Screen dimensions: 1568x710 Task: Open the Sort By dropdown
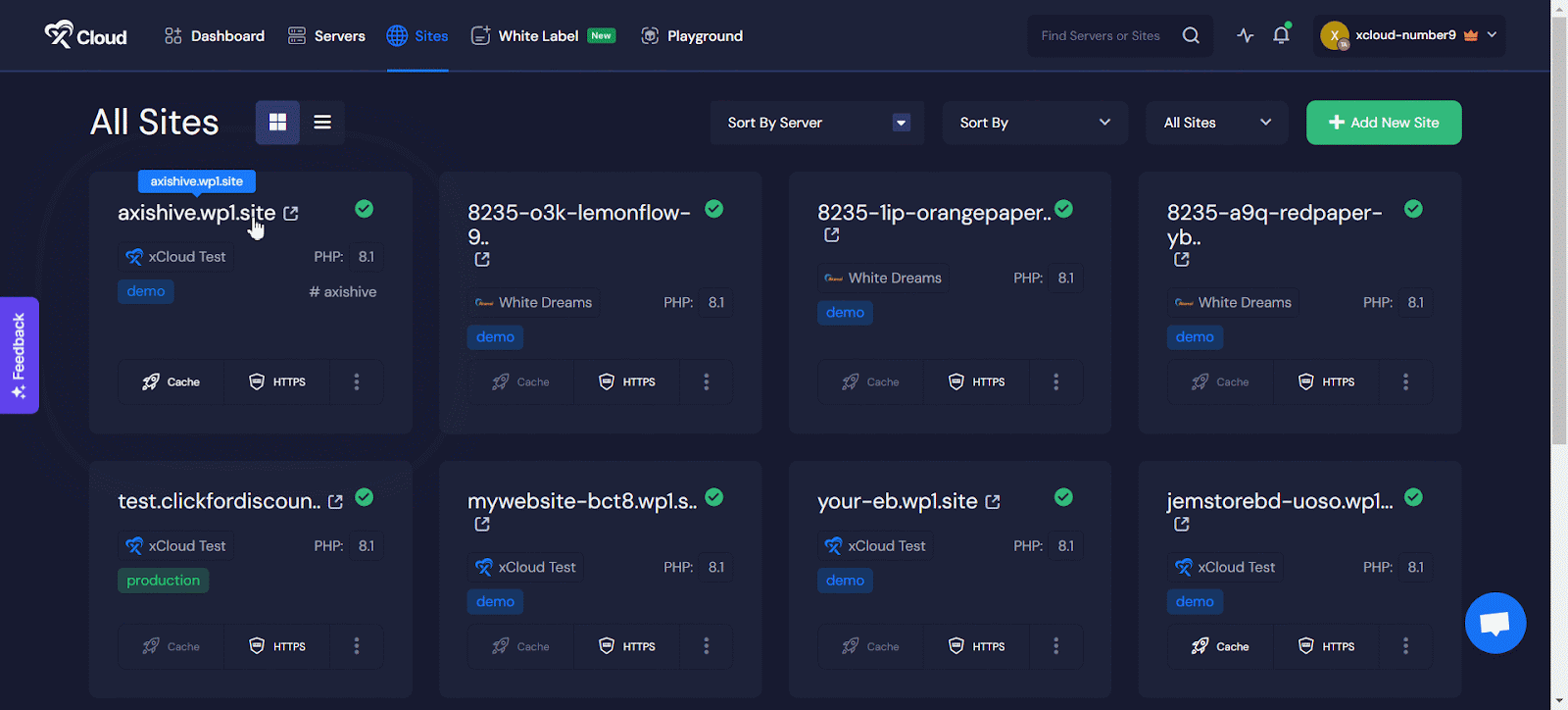click(x=1034, y=123)
